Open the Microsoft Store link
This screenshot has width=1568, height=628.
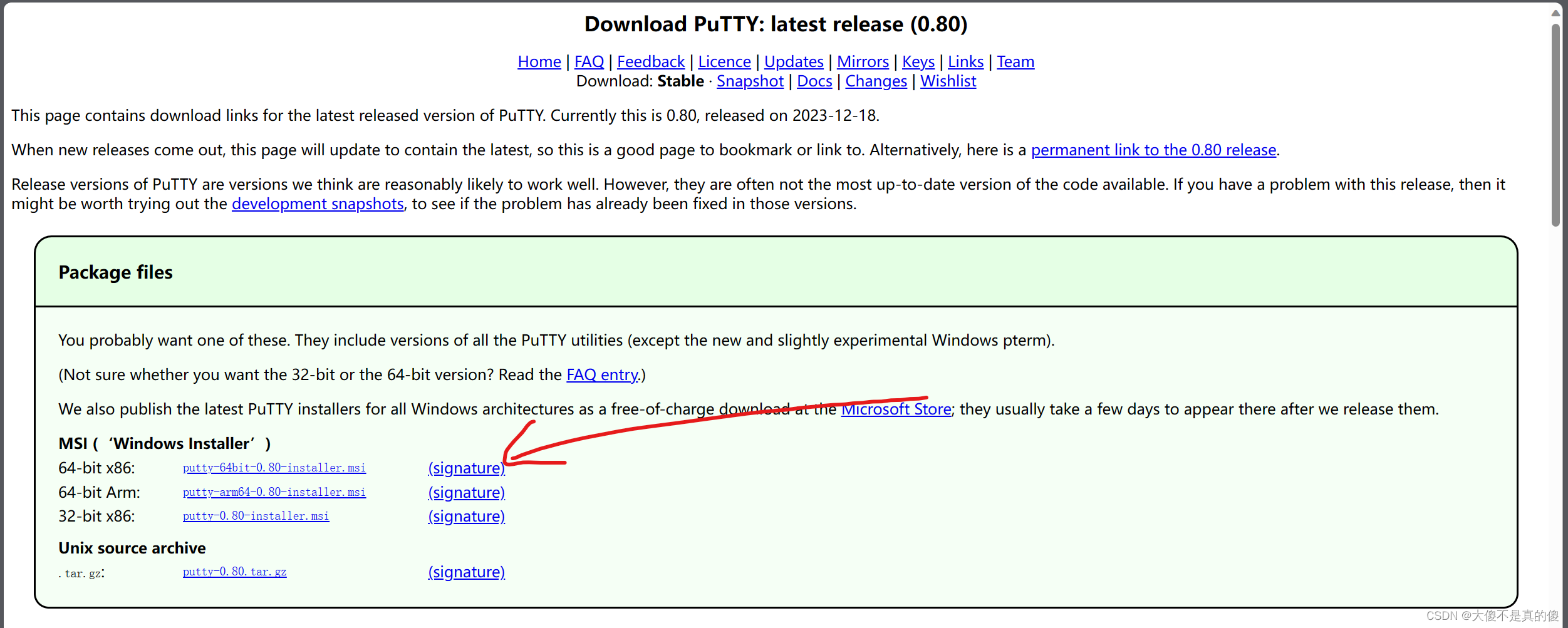tap(896, 409)
